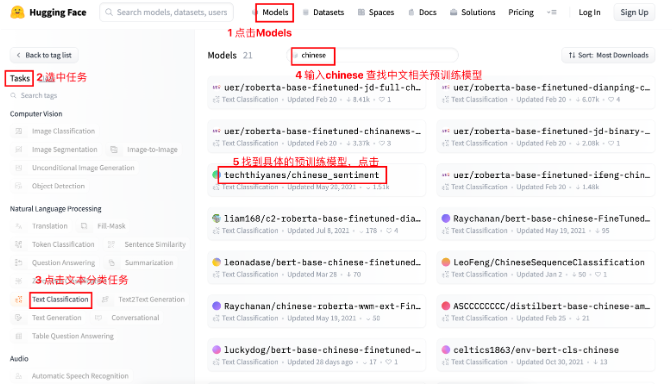The height and width of the screenshot is (385, 672).
Task: Go to the Pricing page
Action: [521, 12]
